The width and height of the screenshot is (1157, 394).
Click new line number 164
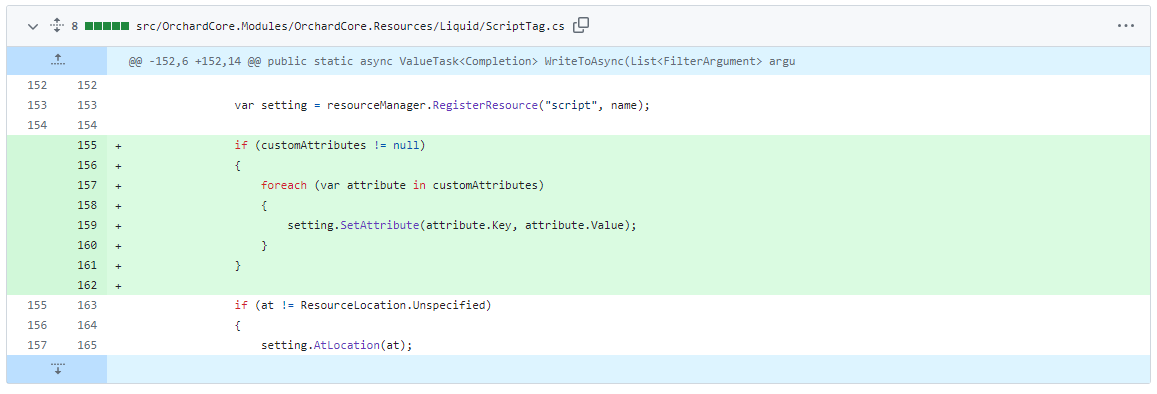(x=87, y=325)
